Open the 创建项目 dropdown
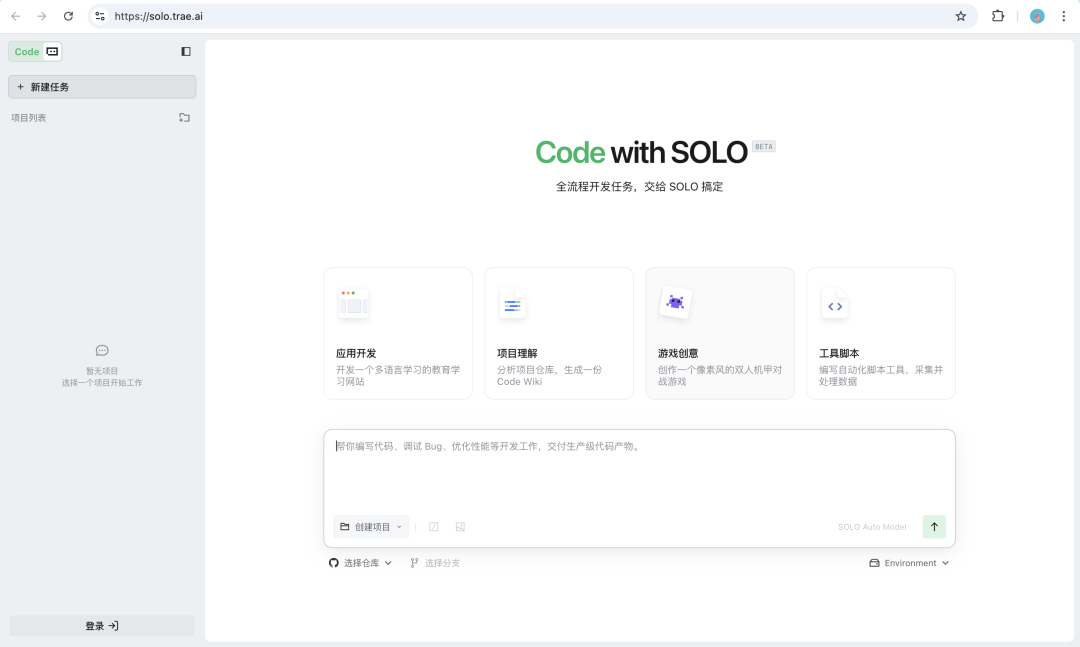The width and height of the screenshot is (1080, 647). coord(371,526)
